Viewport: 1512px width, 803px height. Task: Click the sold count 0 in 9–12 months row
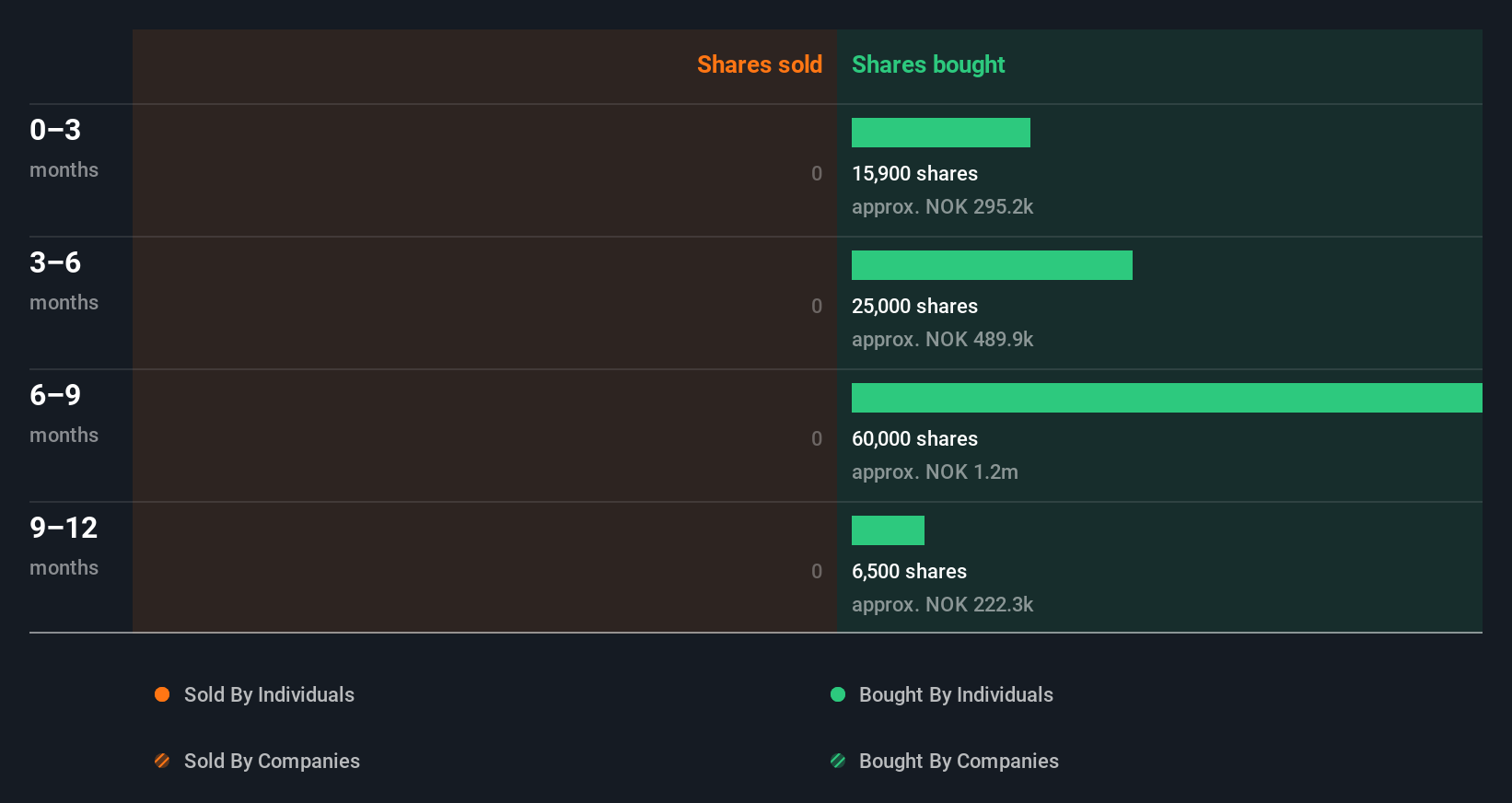point(817,572)
